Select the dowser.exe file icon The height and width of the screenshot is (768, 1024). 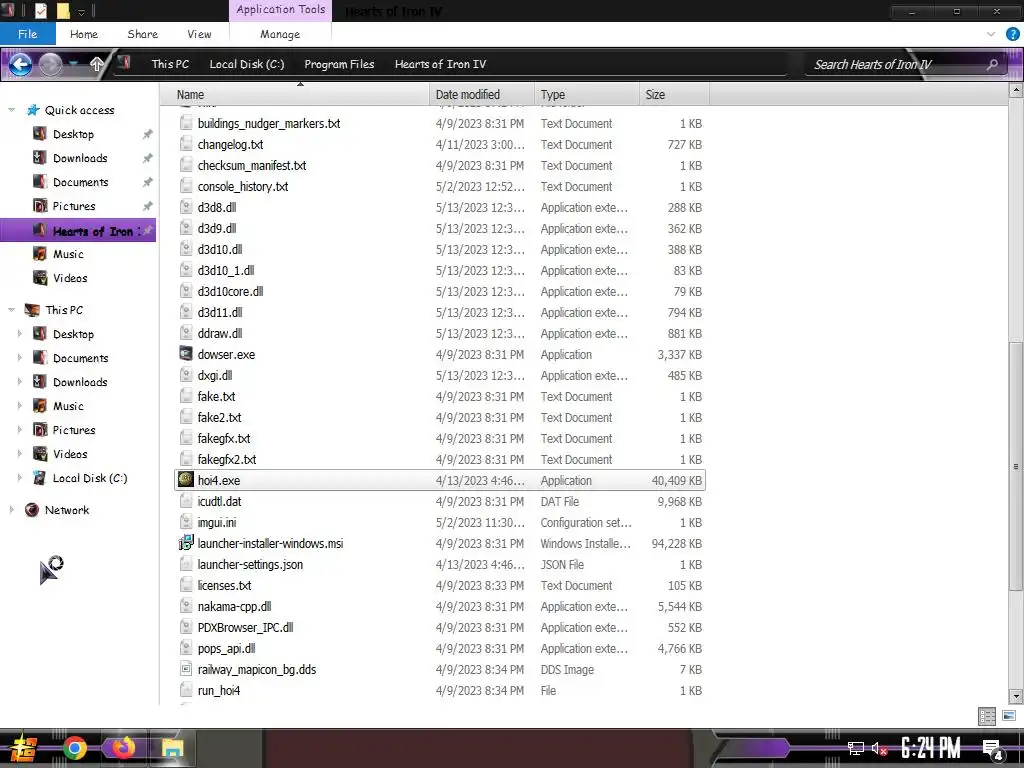point(186,354)
